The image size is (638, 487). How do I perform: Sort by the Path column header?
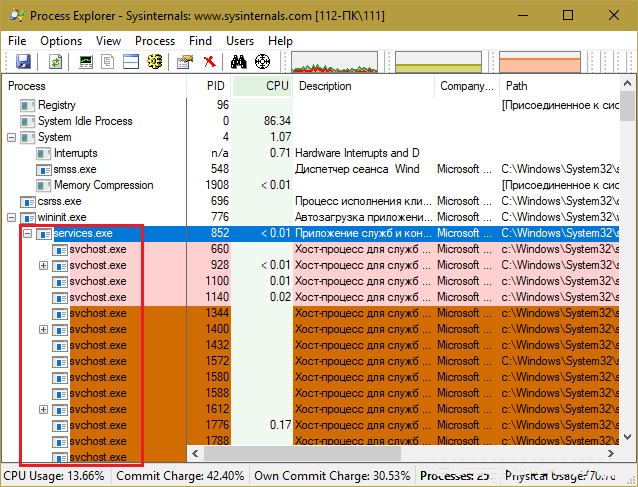pos(560,86)
